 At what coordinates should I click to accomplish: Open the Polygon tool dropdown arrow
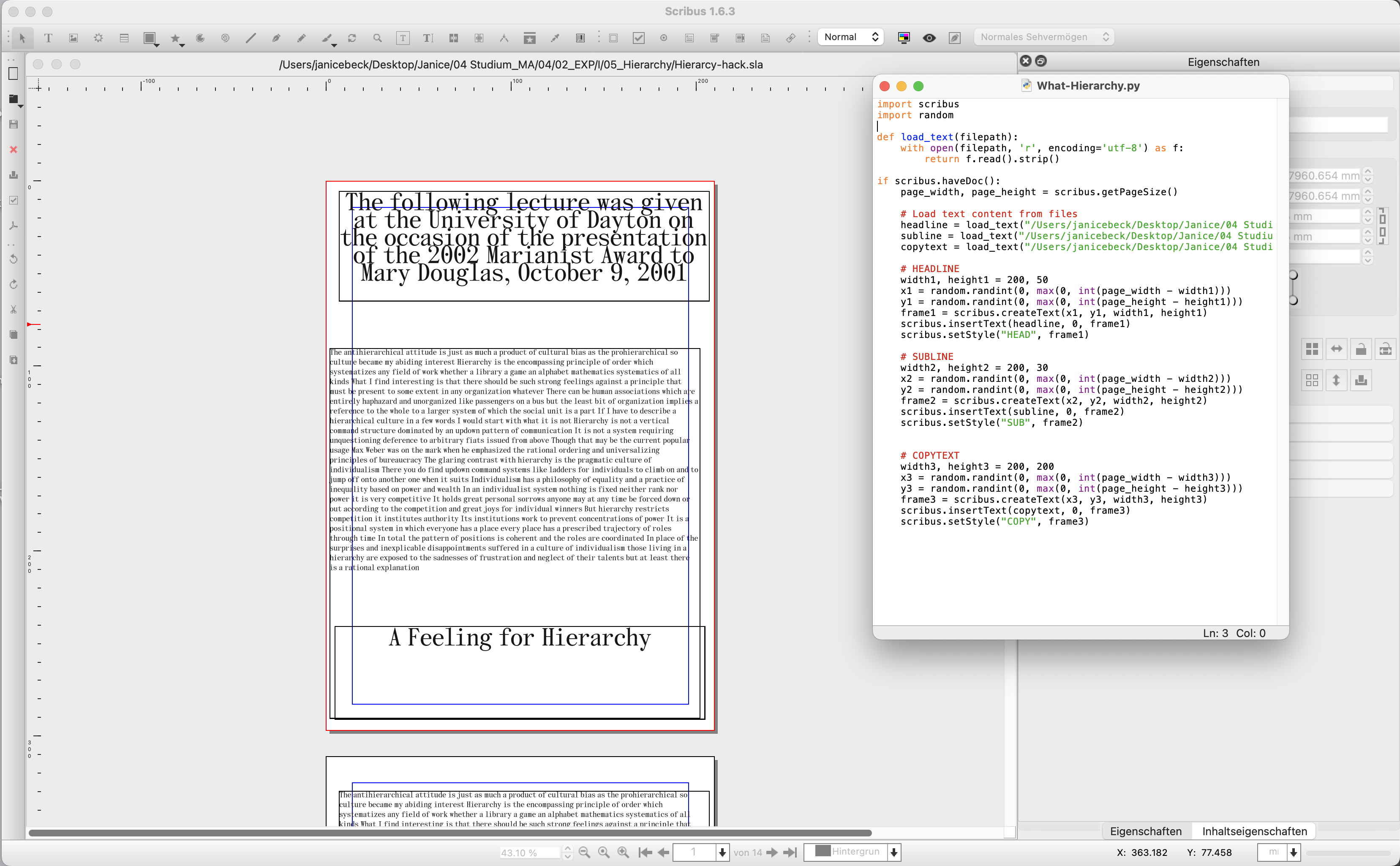pos(182,45)
